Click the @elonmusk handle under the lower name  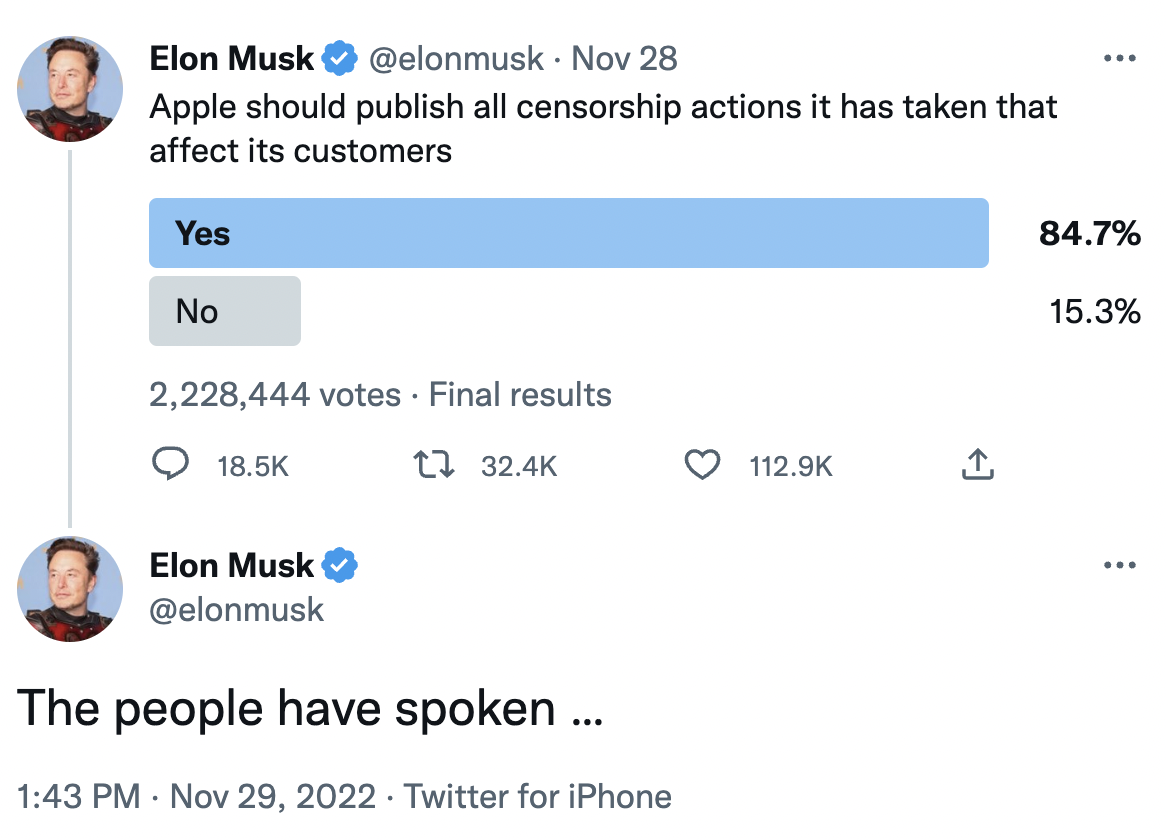click(236, 610)
